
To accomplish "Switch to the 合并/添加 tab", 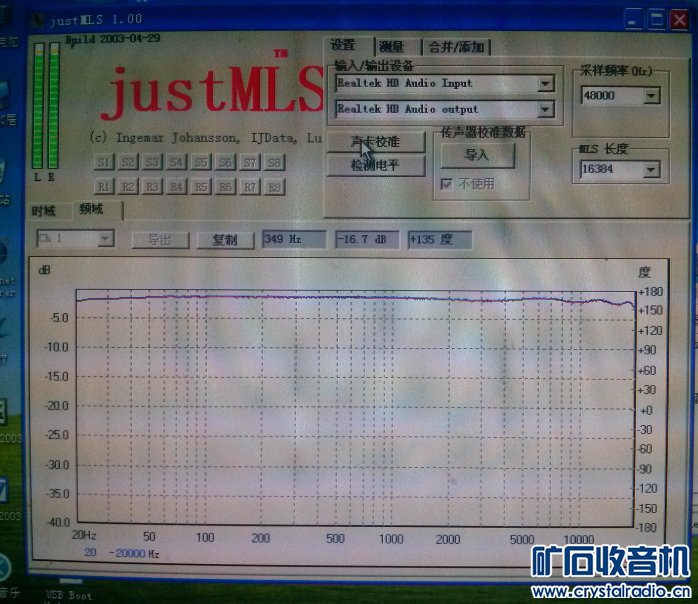I will pos(456,47).
